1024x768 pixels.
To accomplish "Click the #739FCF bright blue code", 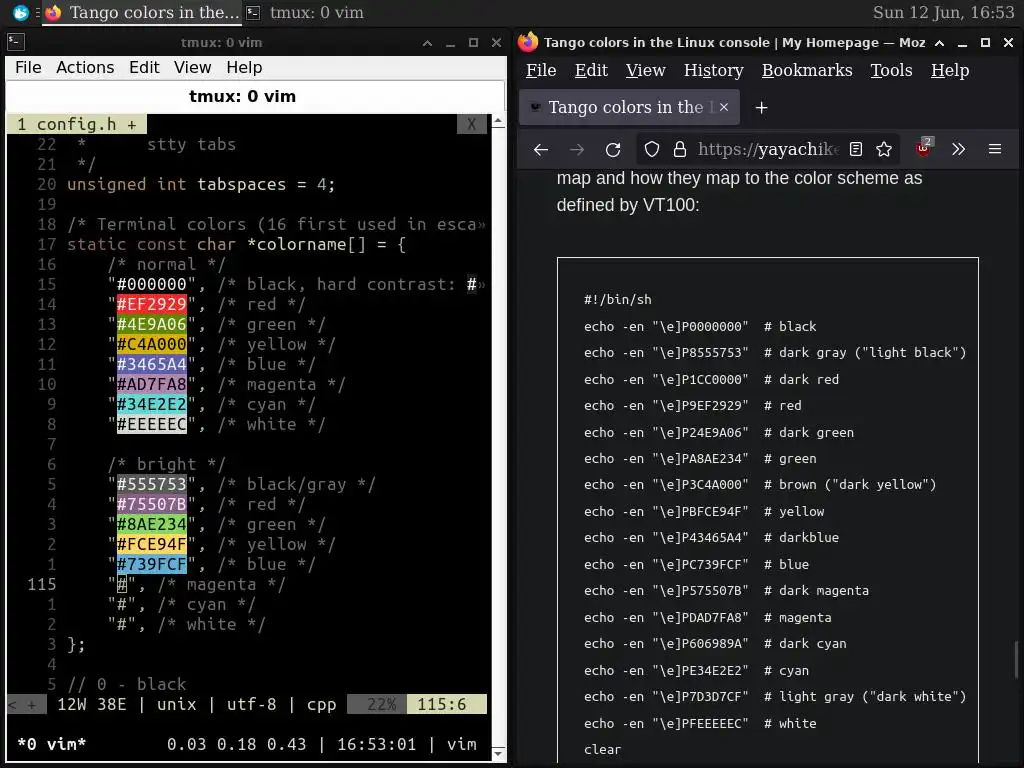I will (152, 564).
